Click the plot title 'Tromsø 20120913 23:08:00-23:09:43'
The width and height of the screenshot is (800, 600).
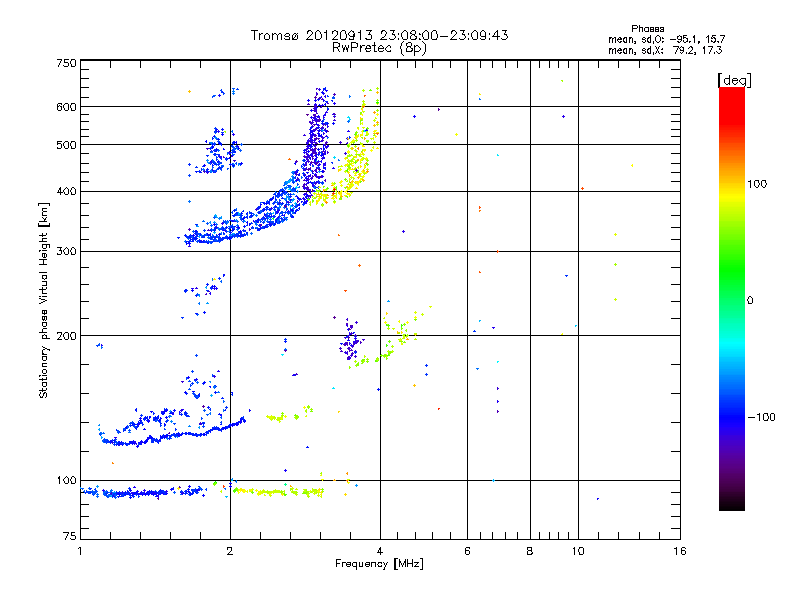coord(379,35)
